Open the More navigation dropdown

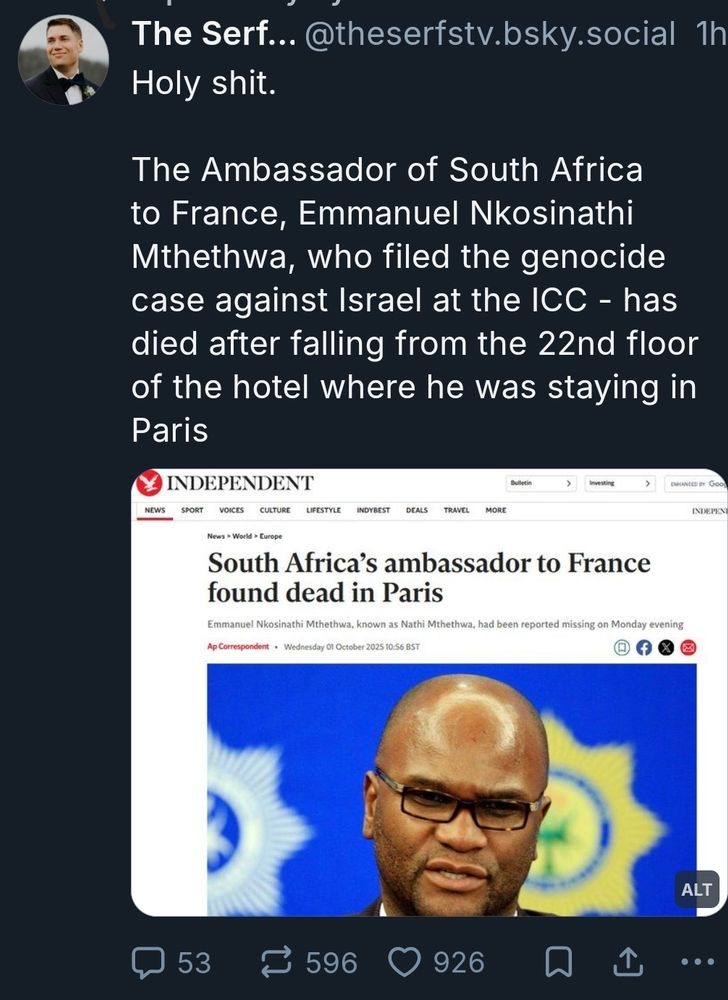click(x=496, y=509)
